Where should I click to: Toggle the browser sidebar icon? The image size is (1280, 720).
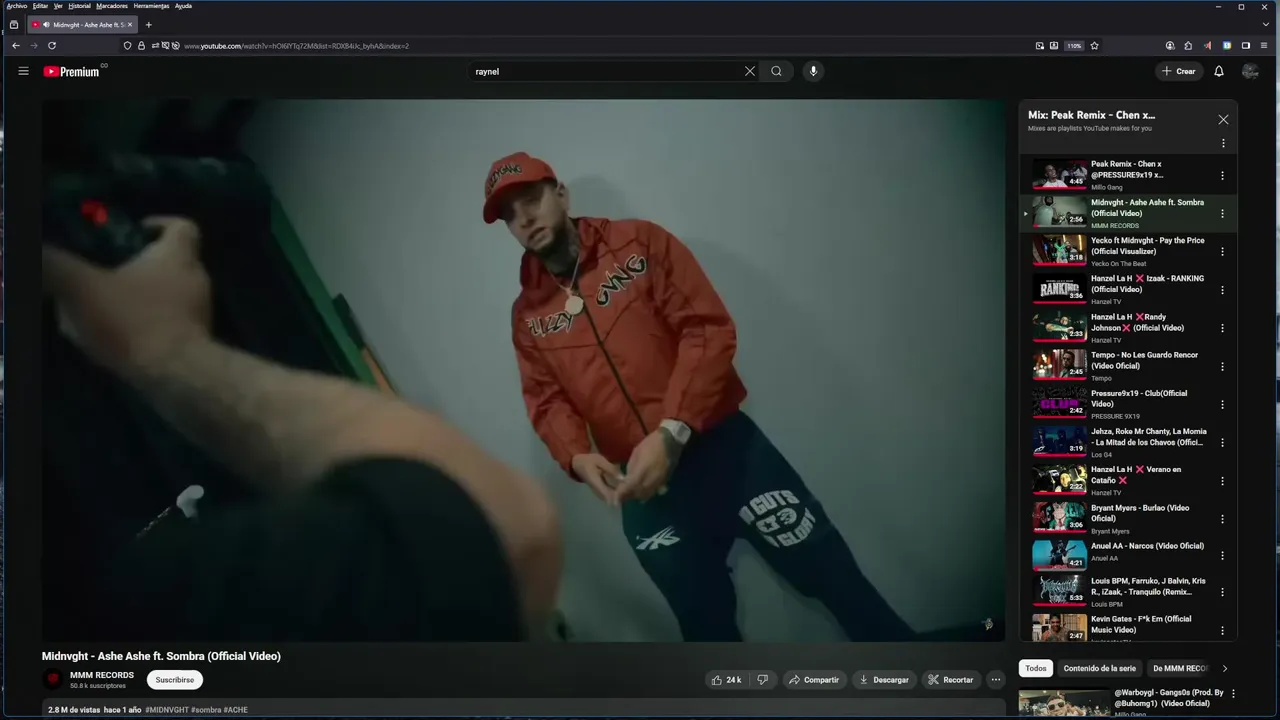coord(1246,45)
